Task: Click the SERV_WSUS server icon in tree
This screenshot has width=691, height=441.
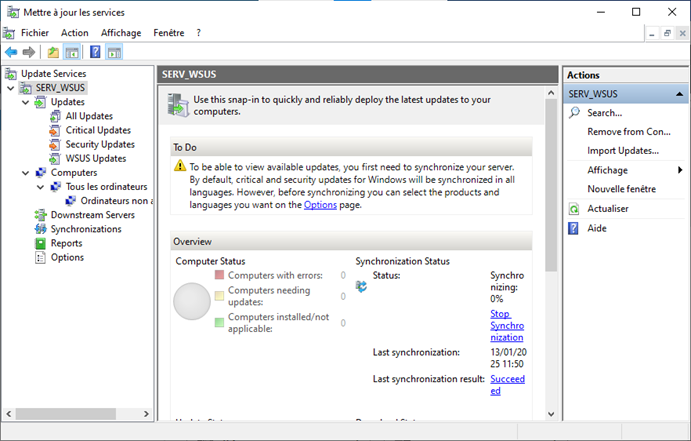Action: 26,88
